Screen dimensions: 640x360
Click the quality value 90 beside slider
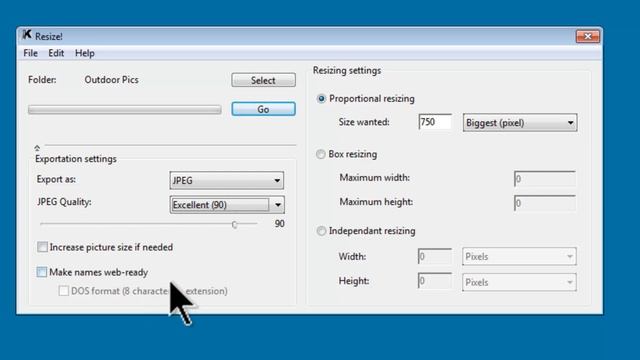click(280, 224)
